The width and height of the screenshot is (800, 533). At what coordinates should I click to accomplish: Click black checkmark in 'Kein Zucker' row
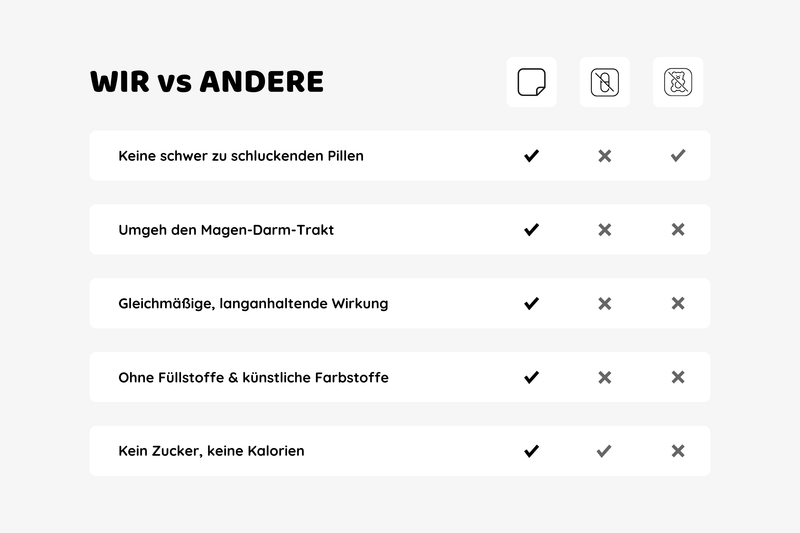pos(531,451)
